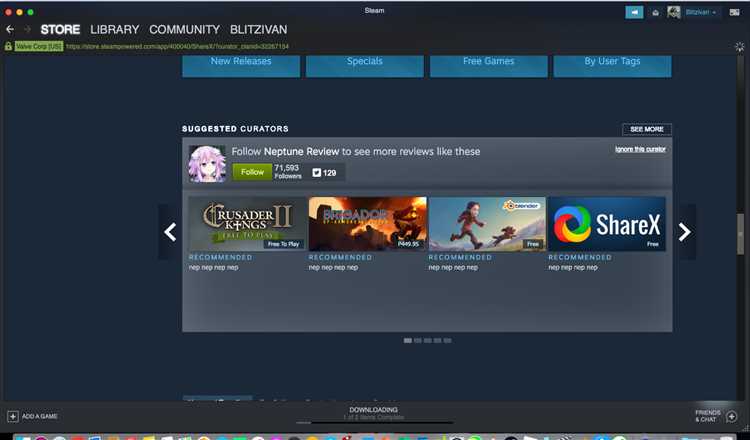Click the page vertical scrollbar thumb
The image size is (750, 440).
click(x=741, y=234)
